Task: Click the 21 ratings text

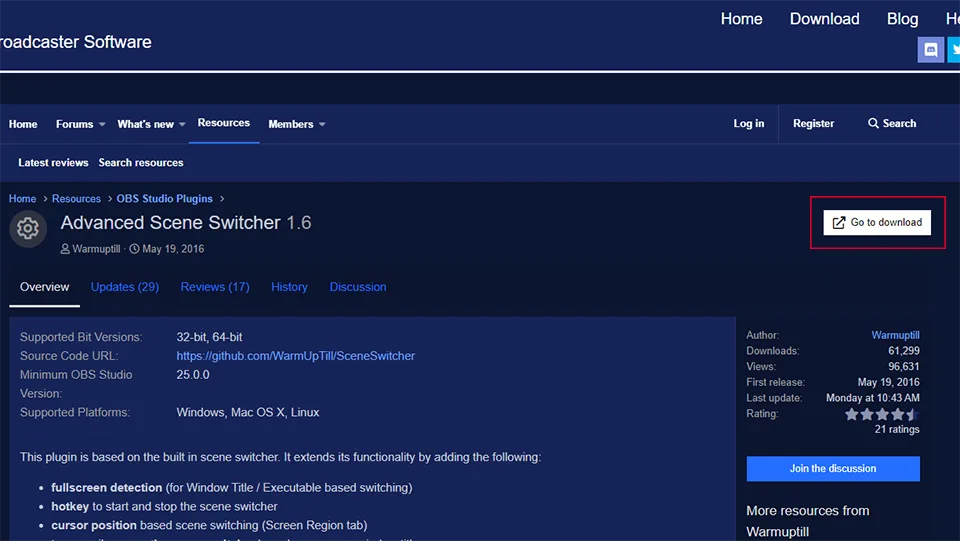Action: [x=897, y=430]
